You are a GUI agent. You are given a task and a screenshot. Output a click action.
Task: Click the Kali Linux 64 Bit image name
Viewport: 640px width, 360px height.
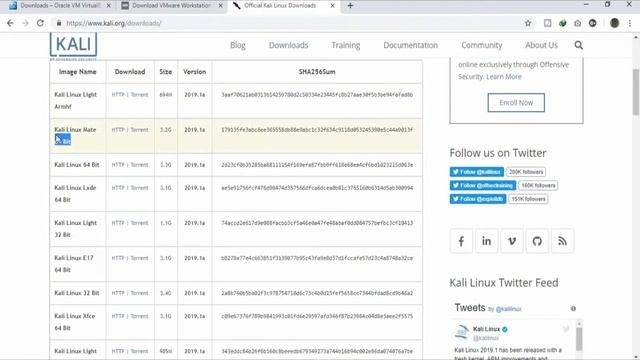(x=77, y=165)
